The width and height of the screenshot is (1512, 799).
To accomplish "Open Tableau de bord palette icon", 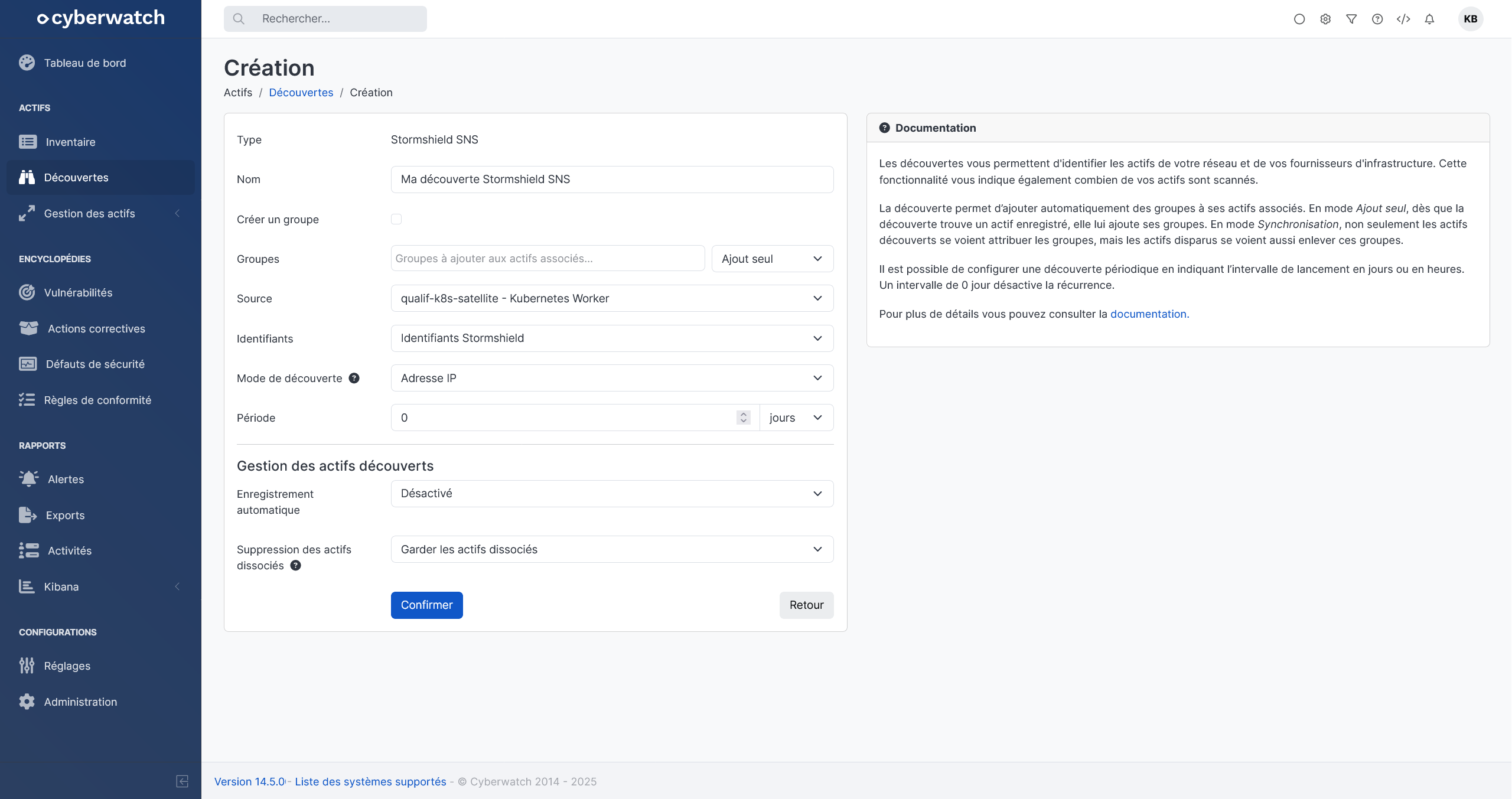I will pyautogui.click(x=27, y=63).
